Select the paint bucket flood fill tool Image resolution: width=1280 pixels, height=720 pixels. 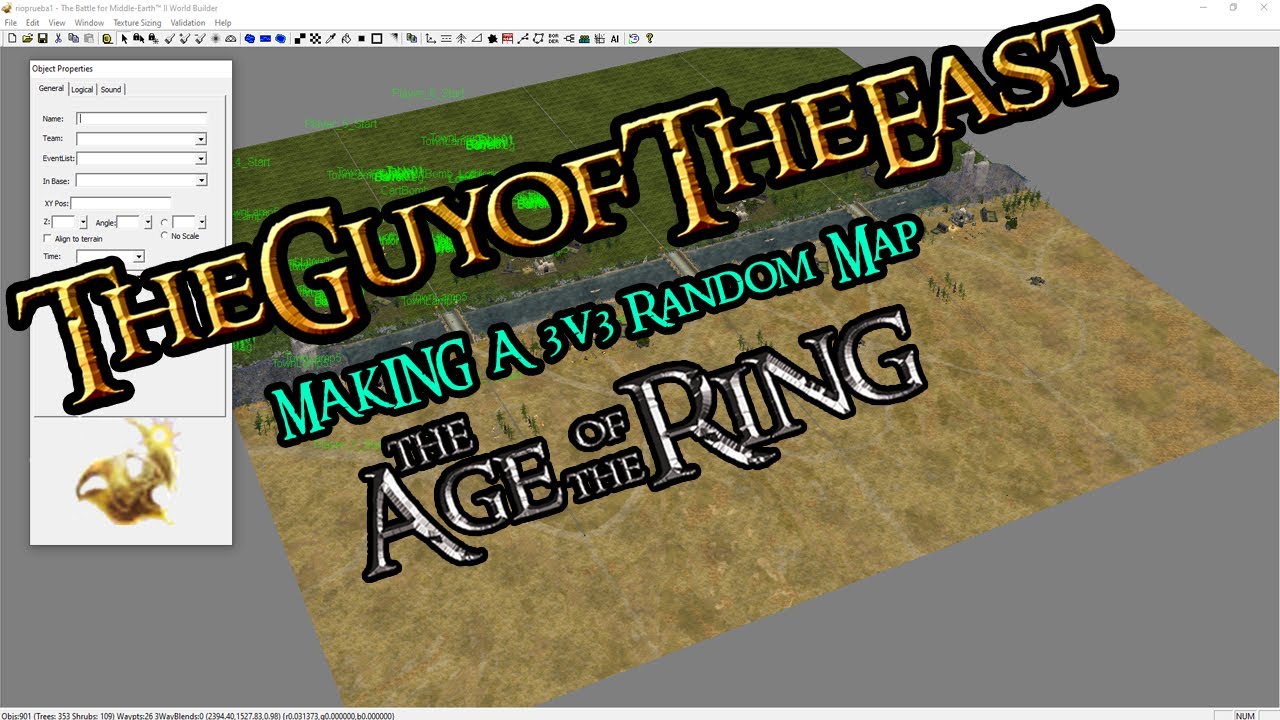(x=346, y=39)
